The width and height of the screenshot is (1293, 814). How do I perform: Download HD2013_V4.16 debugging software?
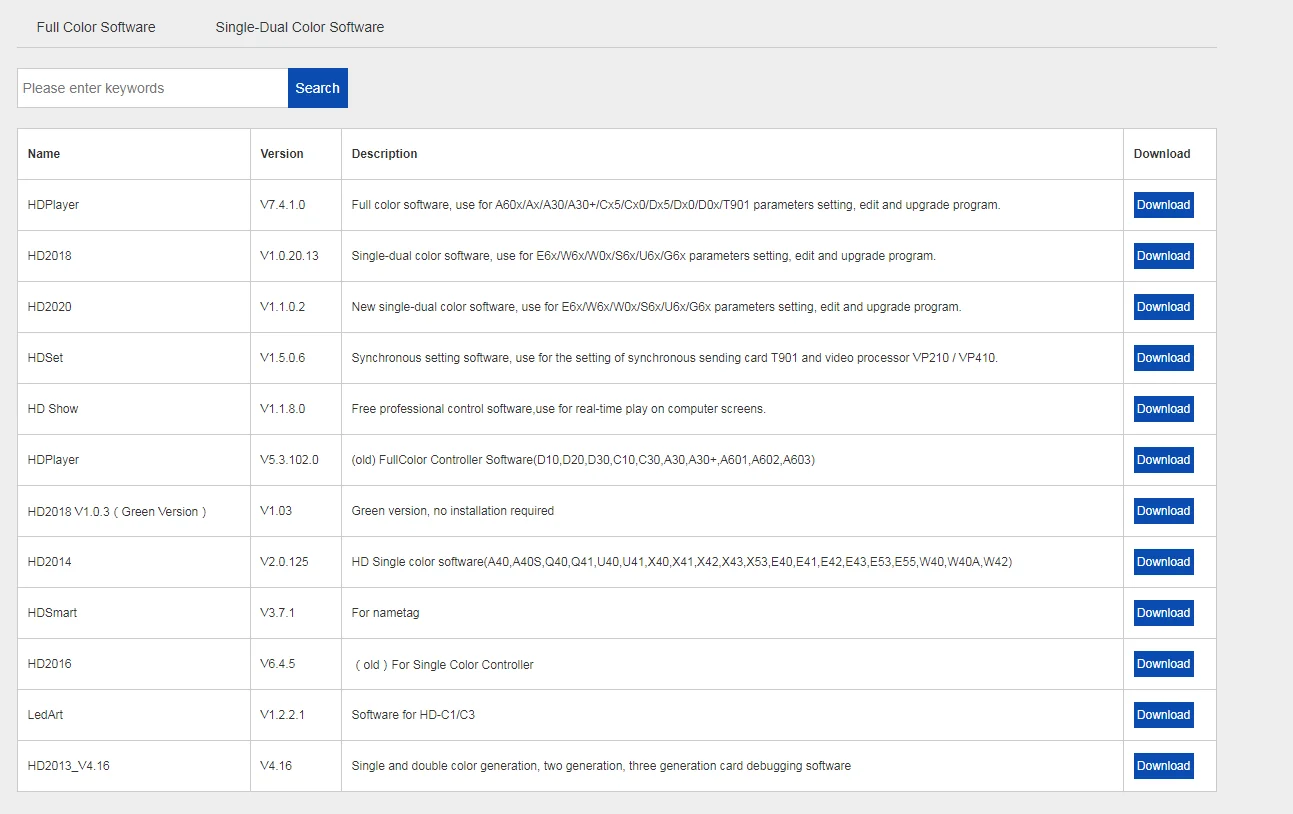[1163, 766]
